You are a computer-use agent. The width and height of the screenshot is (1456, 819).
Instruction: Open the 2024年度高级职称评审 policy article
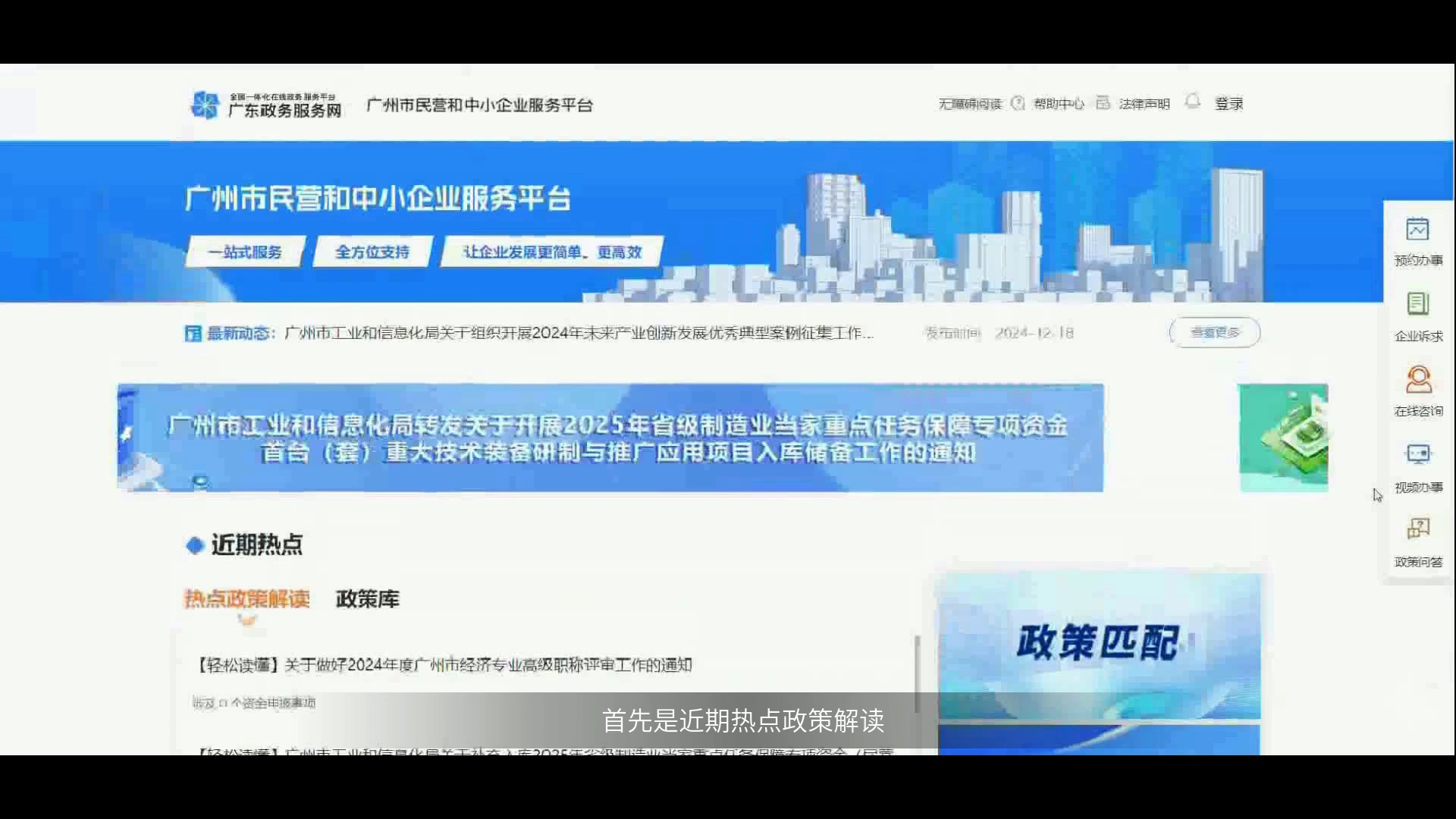click(444, 665)
